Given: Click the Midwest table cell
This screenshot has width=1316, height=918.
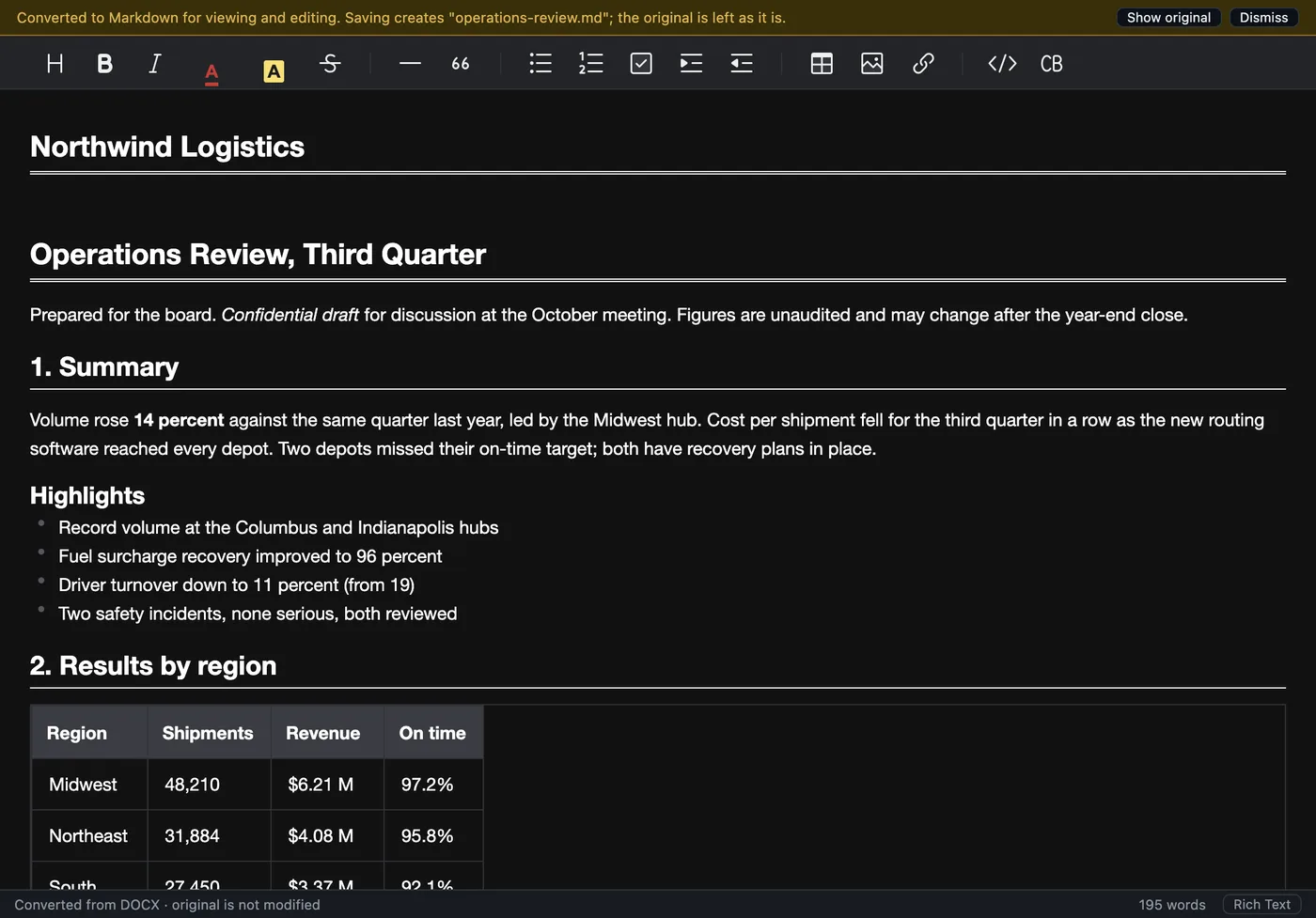Looking at the screenshot, I should click(x=90, y=785).
